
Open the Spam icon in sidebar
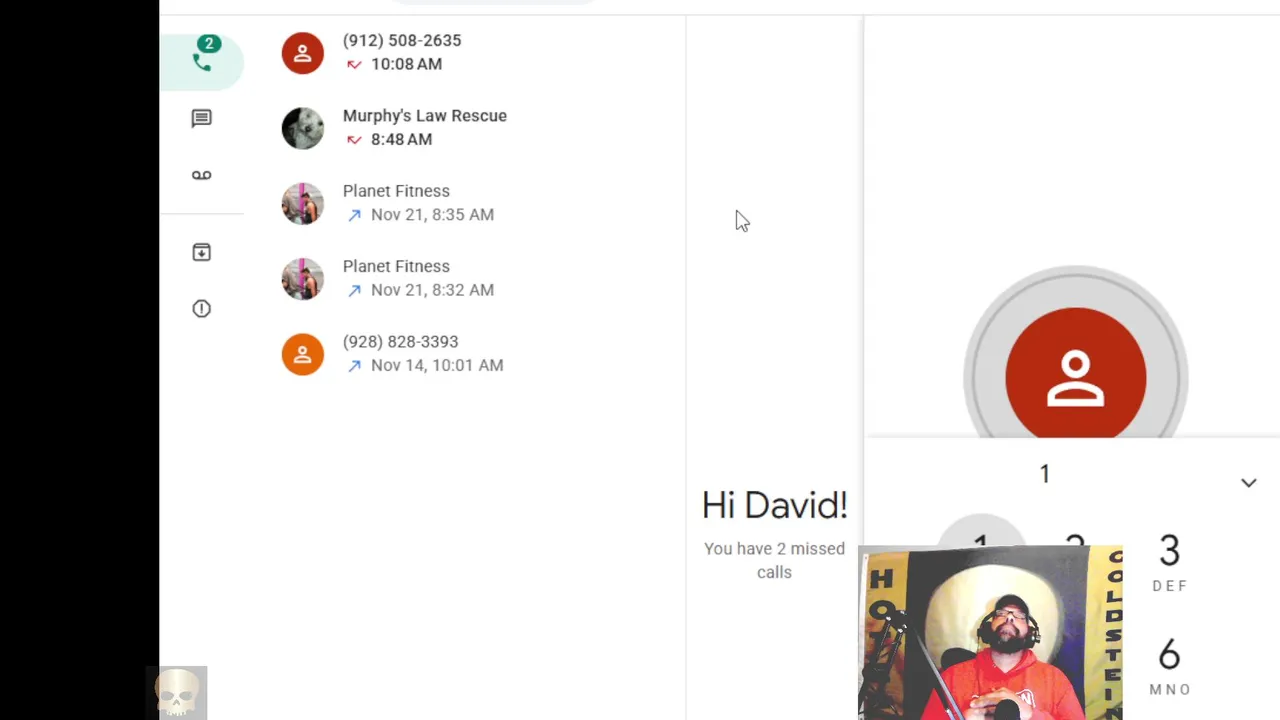[x=202, y=309]
